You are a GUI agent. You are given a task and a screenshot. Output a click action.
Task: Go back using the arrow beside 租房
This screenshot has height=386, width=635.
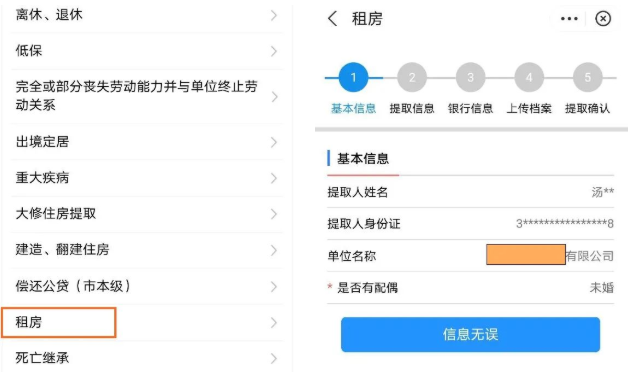[x=332, y=19]
